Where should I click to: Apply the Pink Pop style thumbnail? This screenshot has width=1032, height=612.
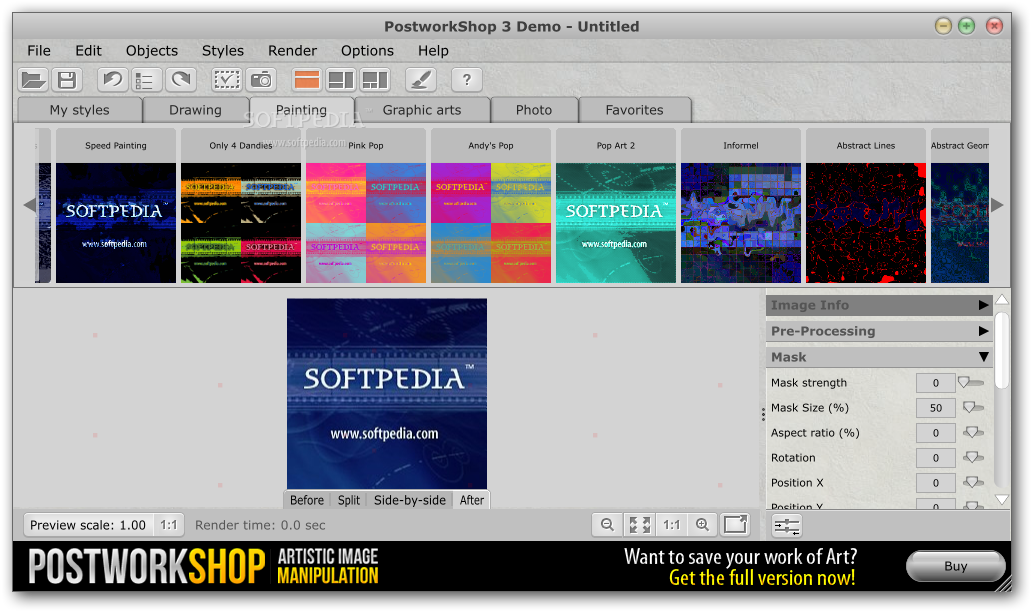click(366, 223)
